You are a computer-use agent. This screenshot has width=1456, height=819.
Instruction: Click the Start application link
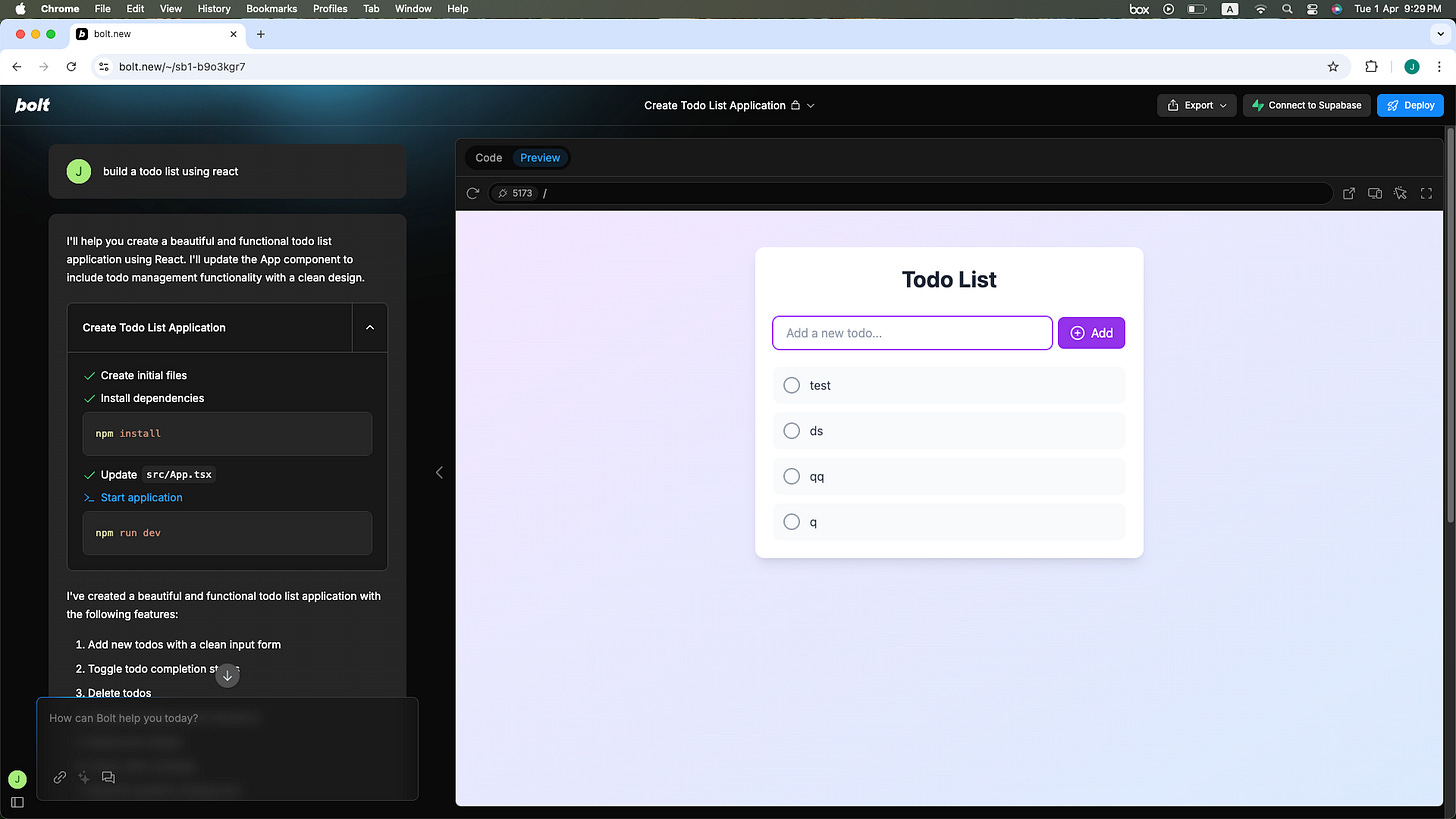[141, 498]
